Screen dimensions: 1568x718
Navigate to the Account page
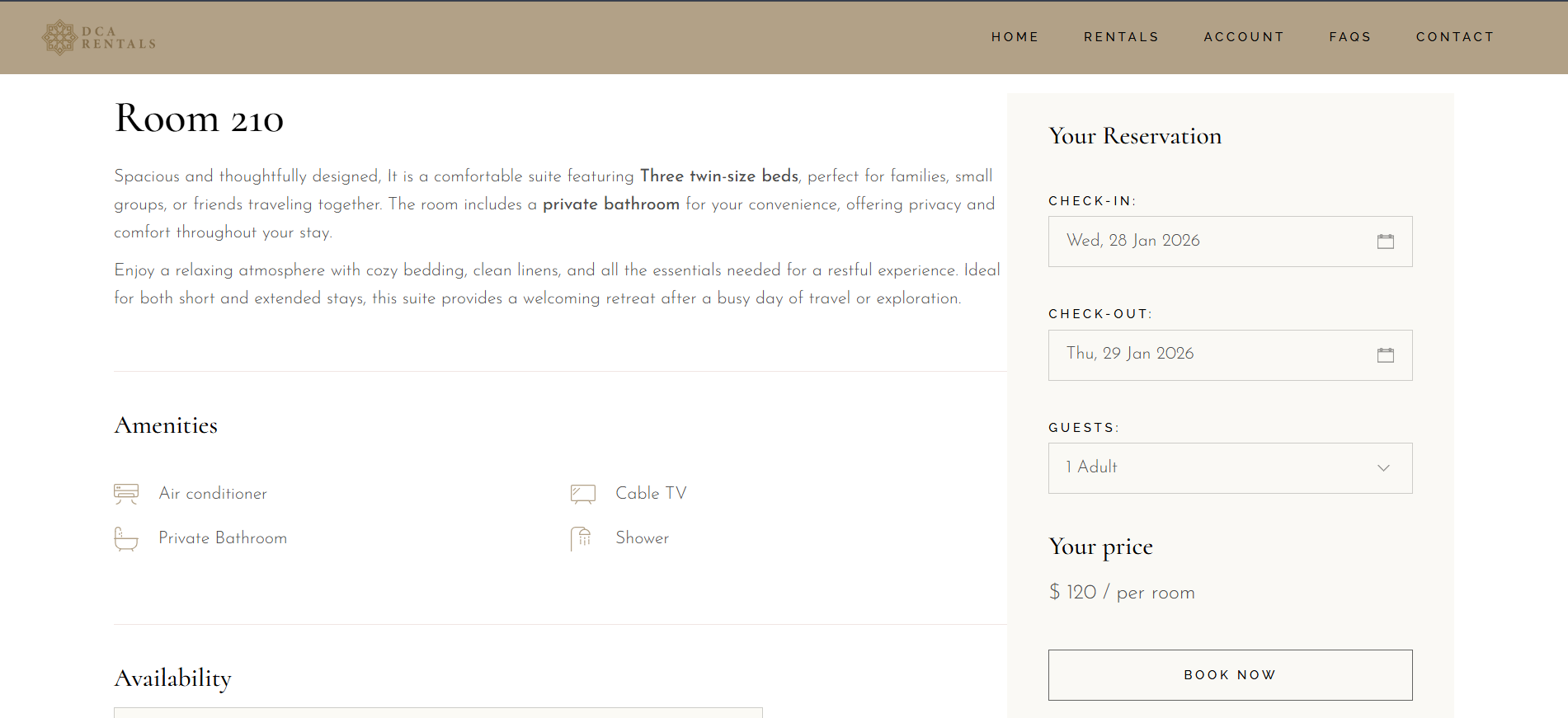1244,37
